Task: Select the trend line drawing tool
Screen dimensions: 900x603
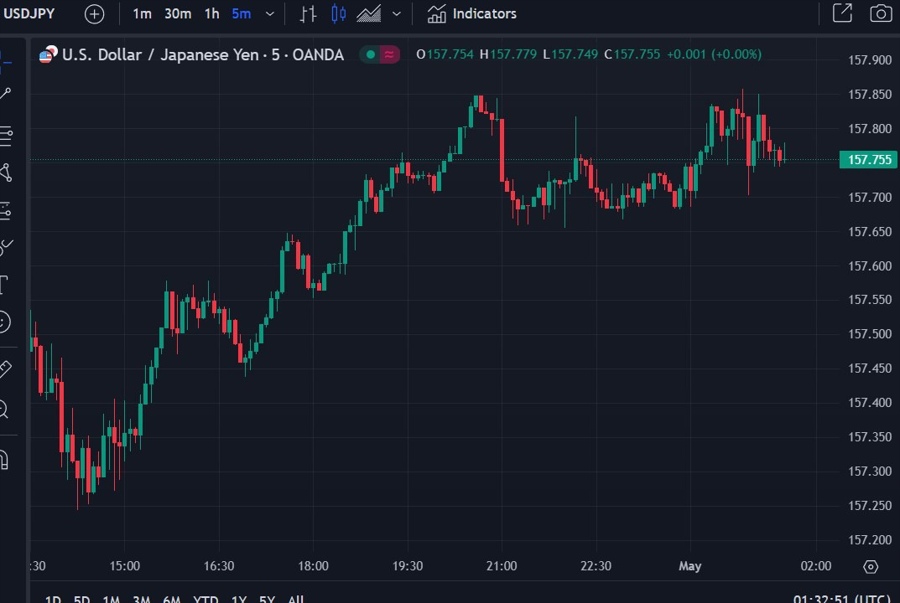Action: [6, 94]
